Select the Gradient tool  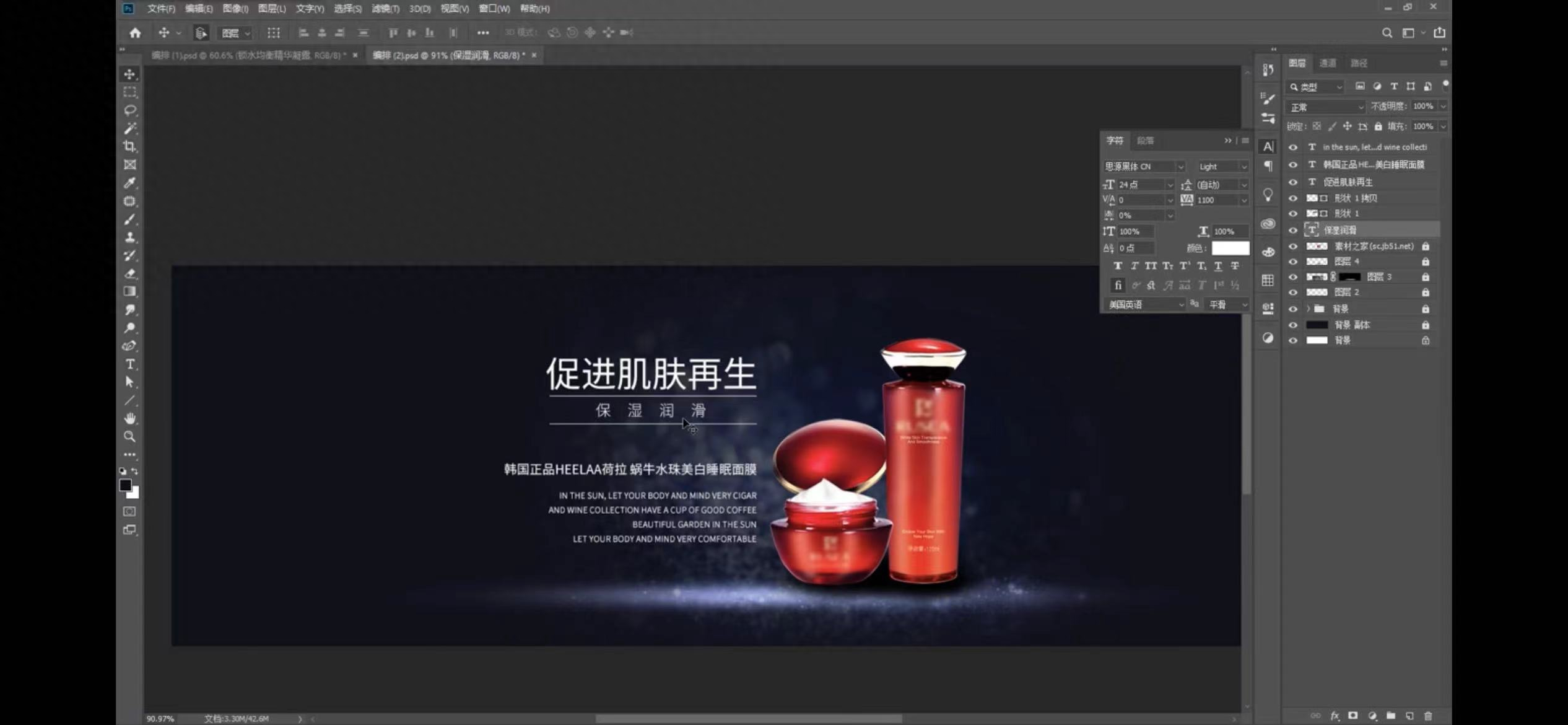tap(129, 291)
